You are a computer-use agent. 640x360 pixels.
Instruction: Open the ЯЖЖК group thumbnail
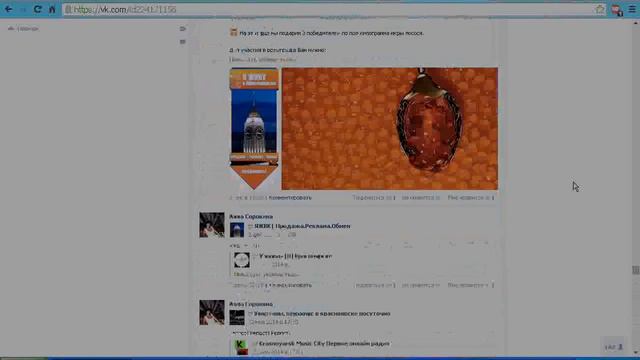point(237,230)
